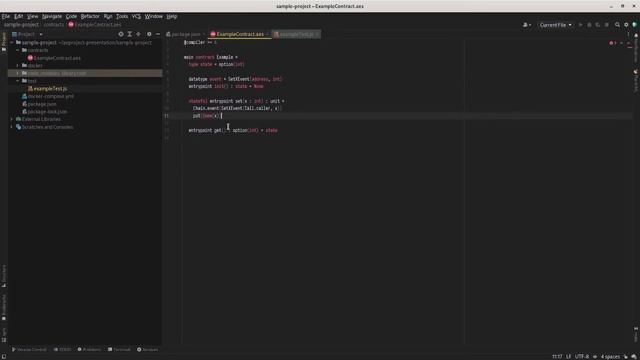
Task: Expand the docker folder
Action: tap(18, 65)
